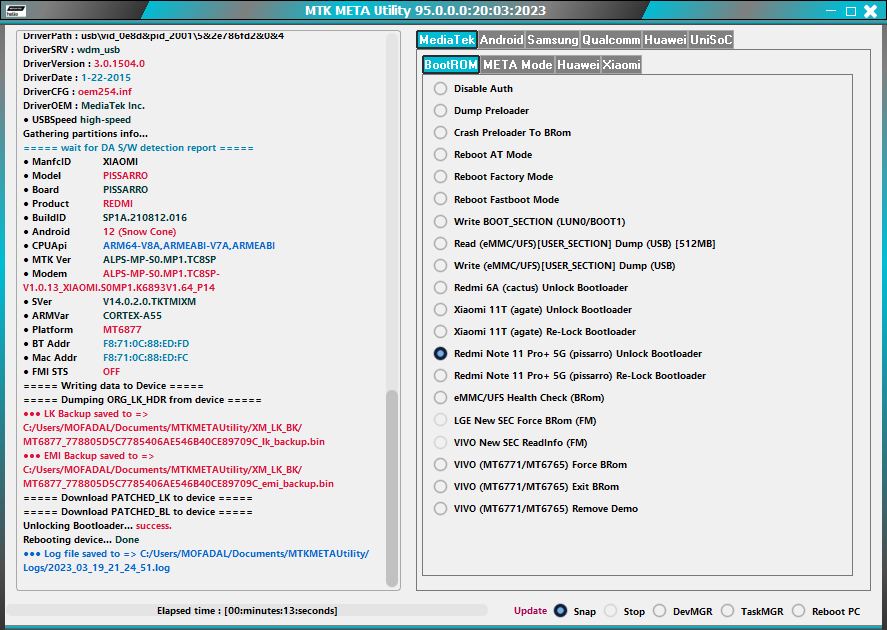Click the app icon in the title bar
Screen dimensions: 887x630
16,11
